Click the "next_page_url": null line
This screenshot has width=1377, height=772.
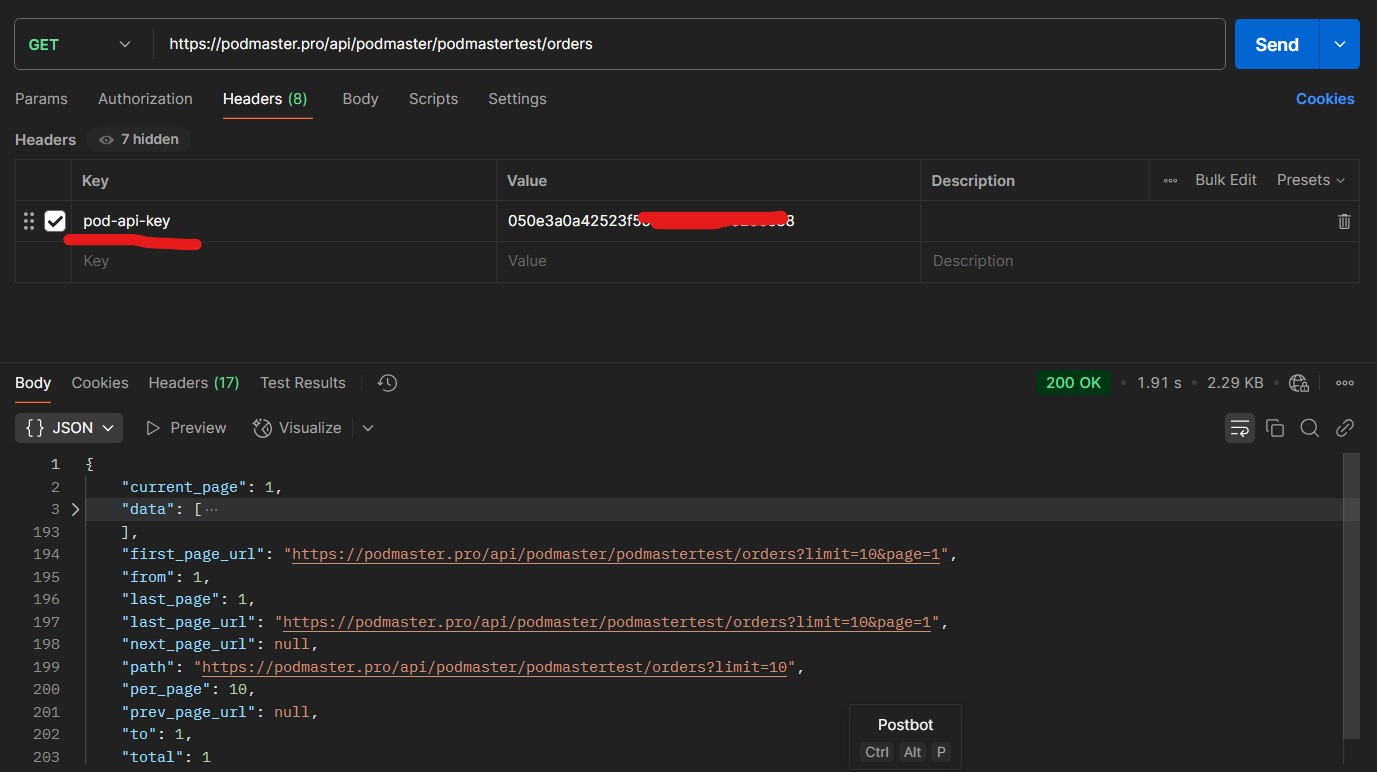(220, 644)
